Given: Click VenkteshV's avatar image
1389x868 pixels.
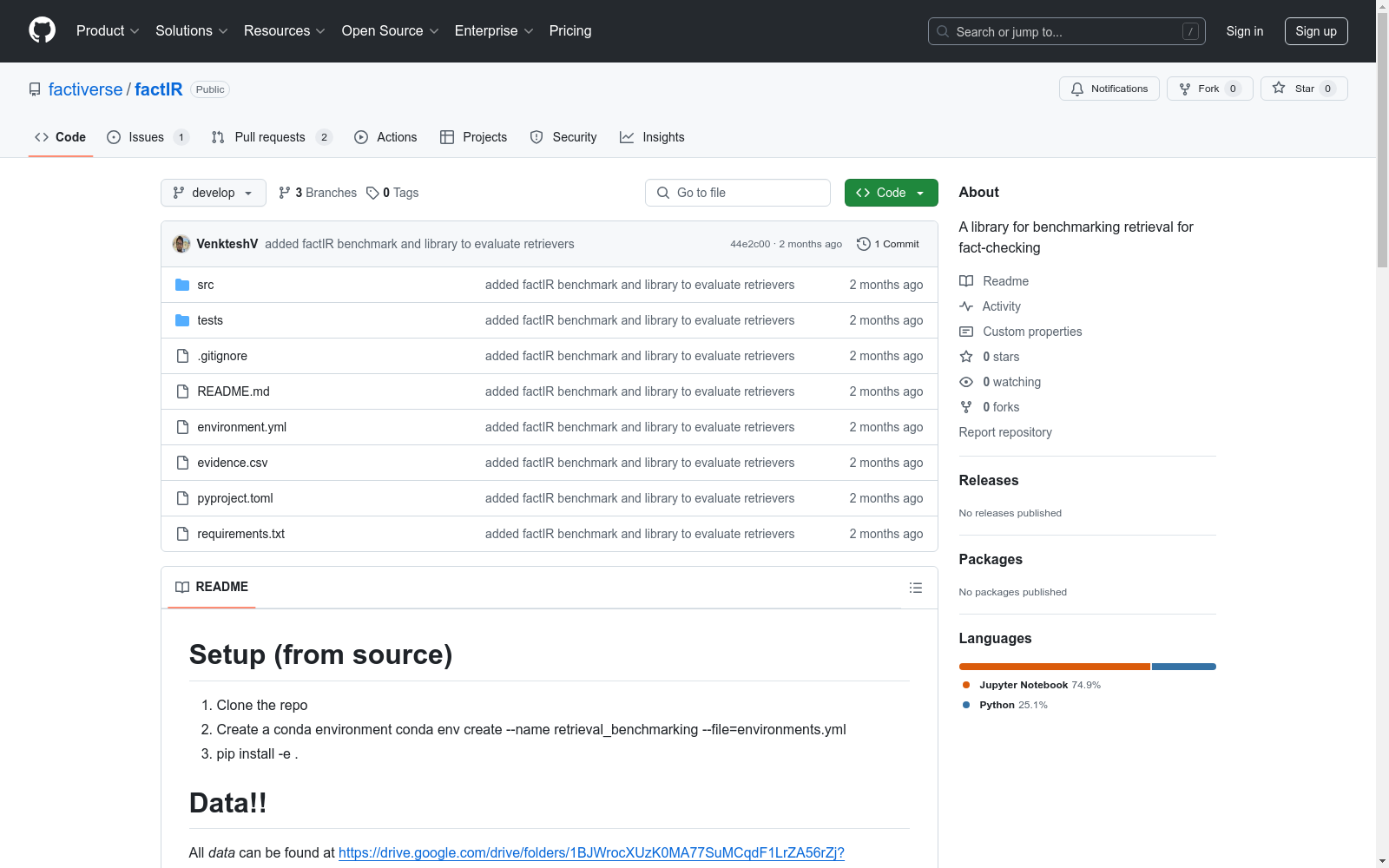Looking at the screenshot, I should click(x=181, y=244).
